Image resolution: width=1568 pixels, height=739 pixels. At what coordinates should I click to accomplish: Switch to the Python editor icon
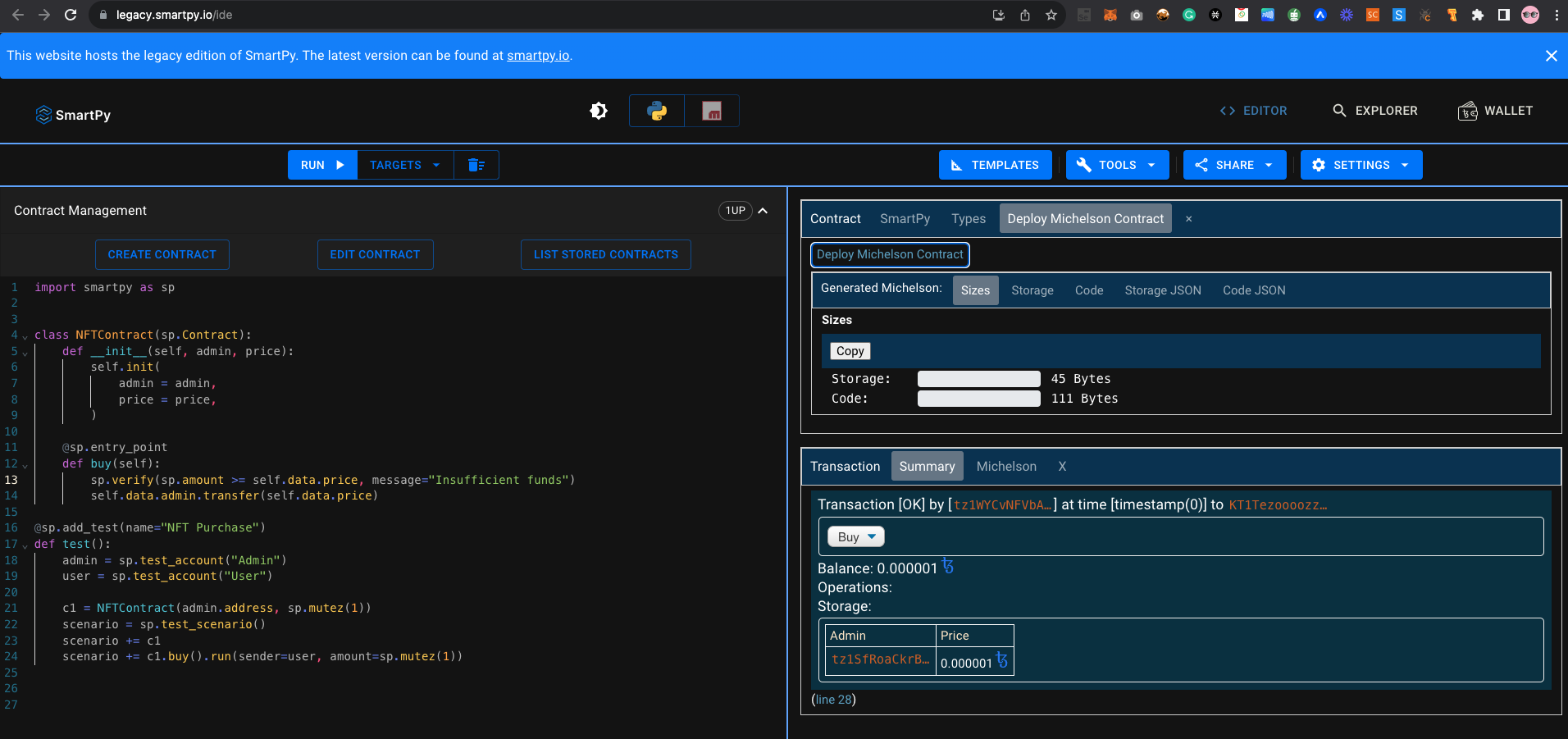pos(657,111)
